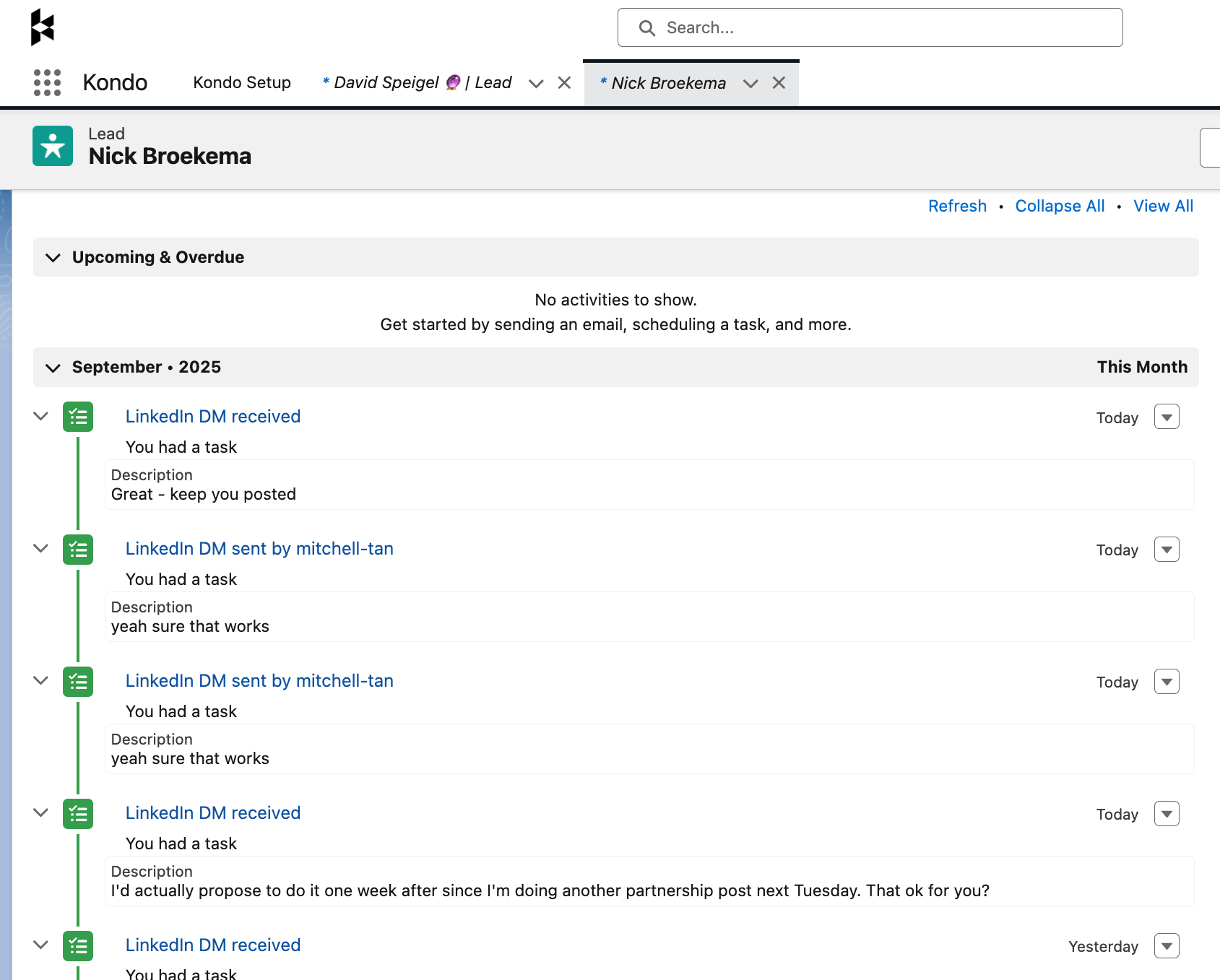Screen dimensions: 1220x980
Task: Click the Nick Broekema record heading
Action: click(170, 156)
